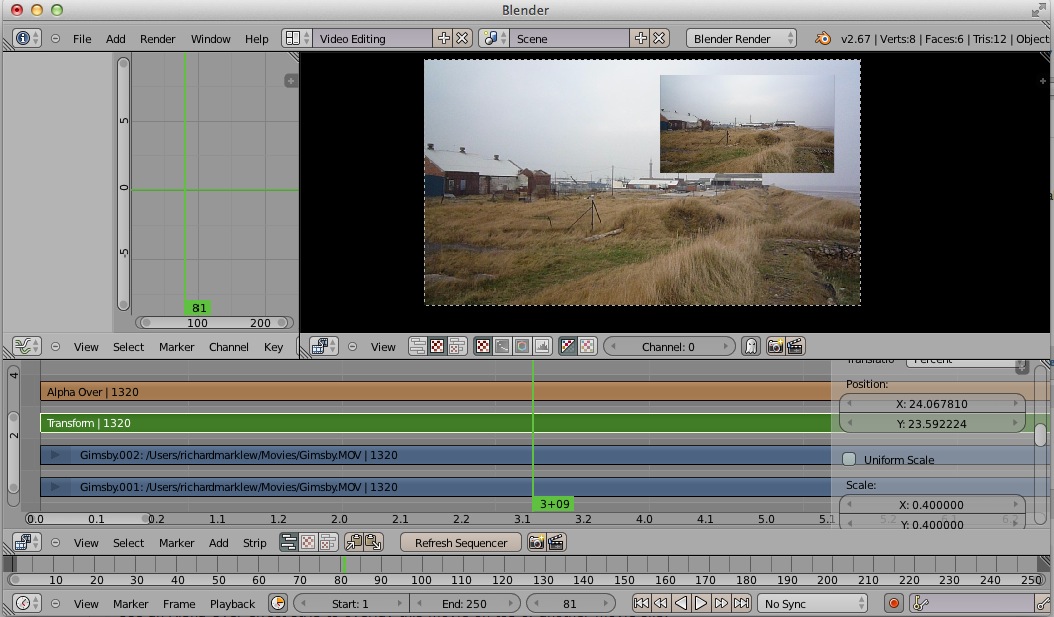This screenshot has height=617, width=1054.
Task: Open the preview sequencer editor type selector
Action: (x=323, y=347)
